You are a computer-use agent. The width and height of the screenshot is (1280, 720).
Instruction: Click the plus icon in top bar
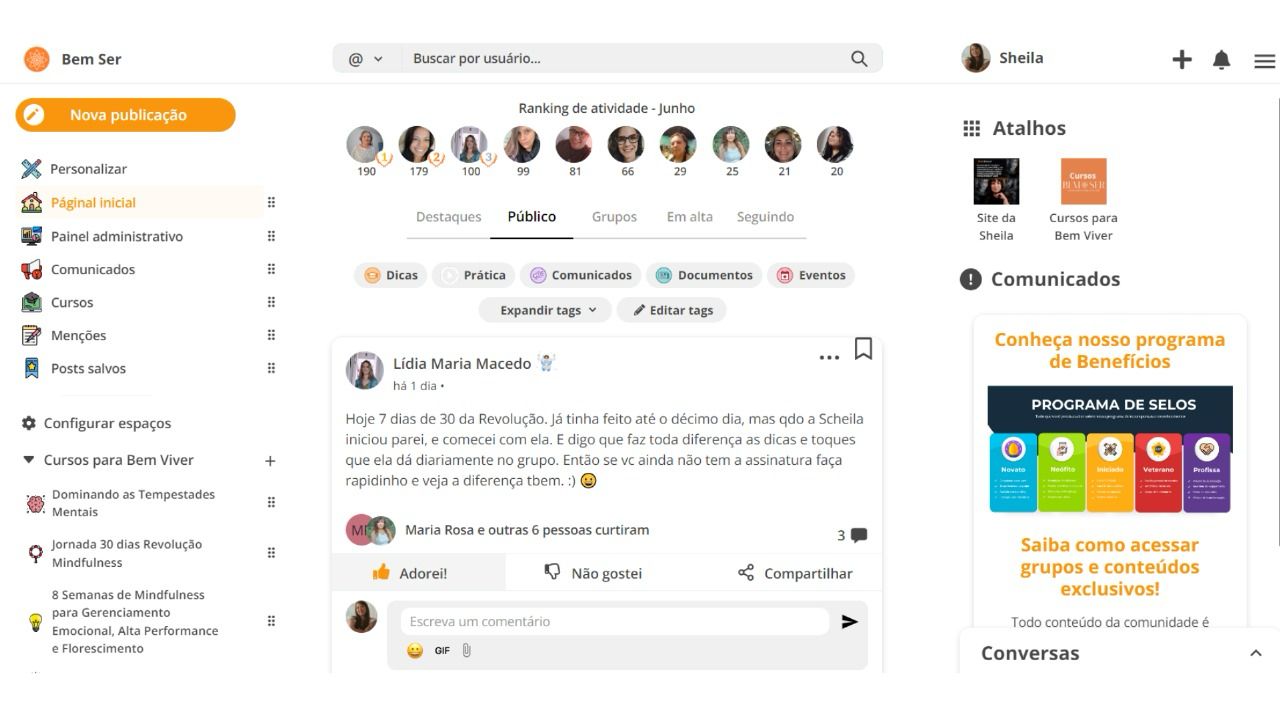click(1182, 60)
